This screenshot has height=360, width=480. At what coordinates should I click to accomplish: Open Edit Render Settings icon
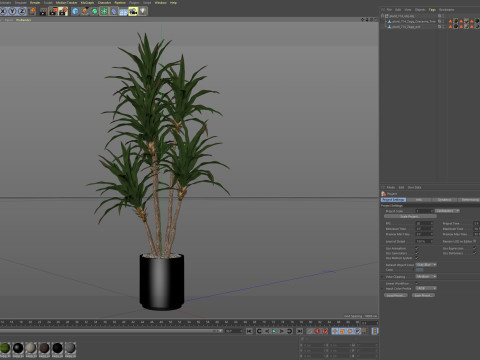[63, 11]
